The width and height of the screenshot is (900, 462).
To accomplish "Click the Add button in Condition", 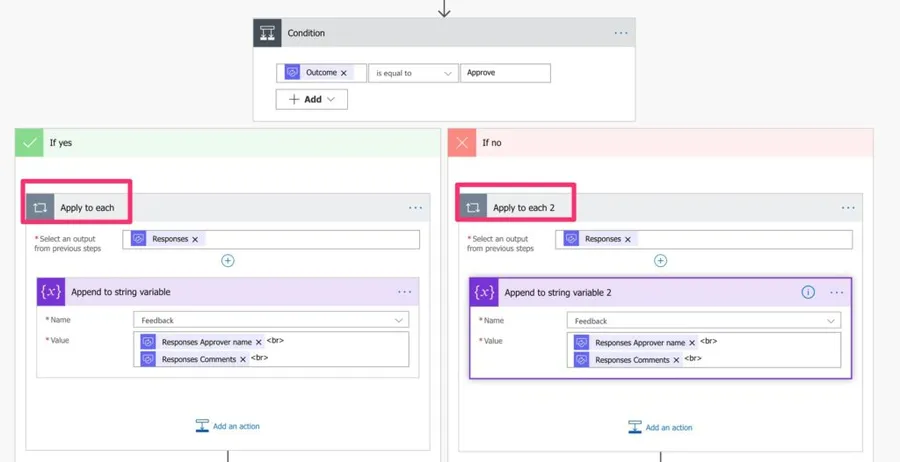I will (x=312, y=99).
